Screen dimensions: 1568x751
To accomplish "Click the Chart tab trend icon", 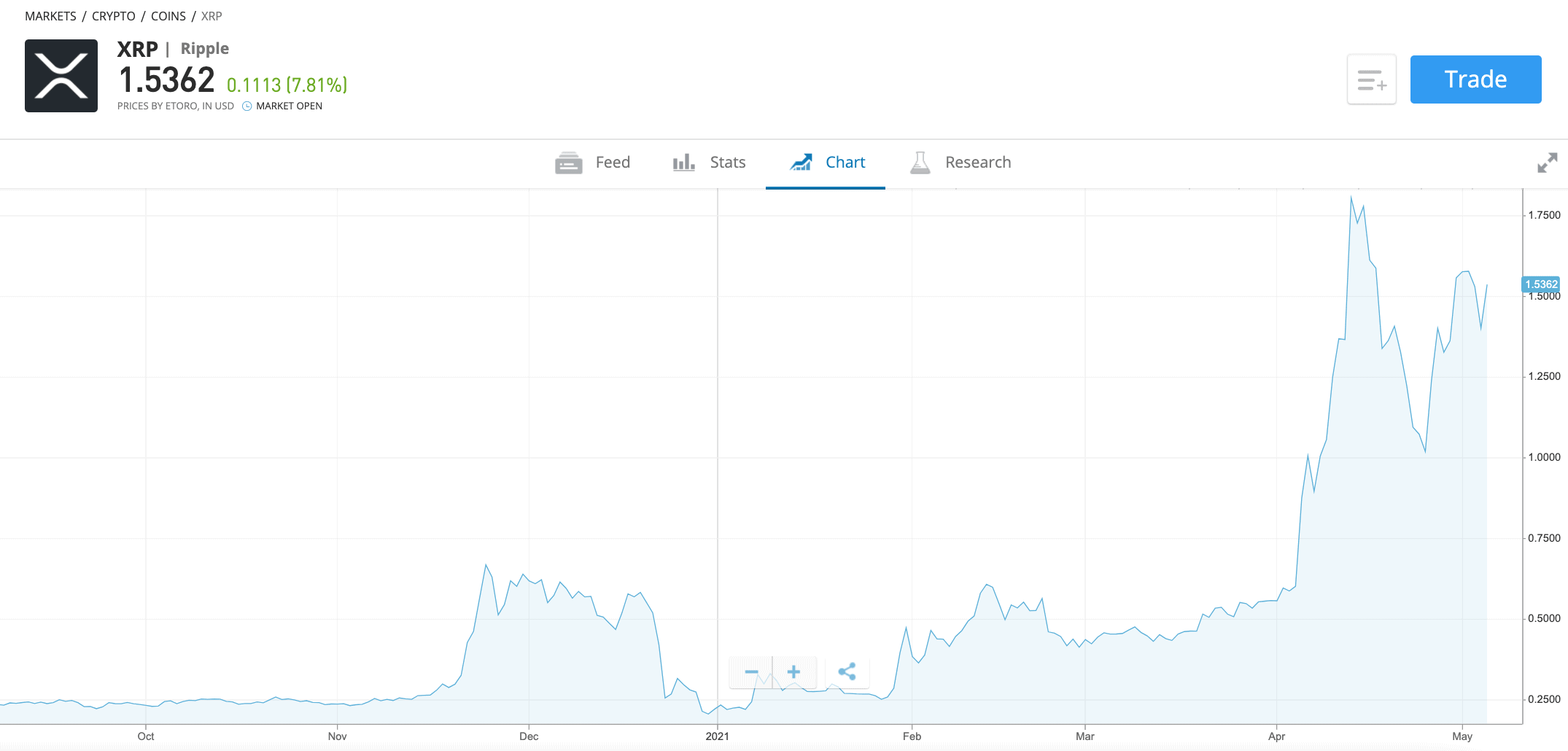I will pyautogui.click(x=801, y=163).
